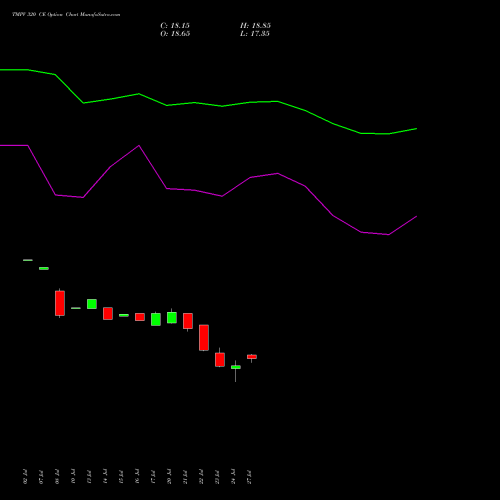The height and width of the screenshot is (500, 500).
Task: Select the large red candle for 22 Jul
Action: 204,338
